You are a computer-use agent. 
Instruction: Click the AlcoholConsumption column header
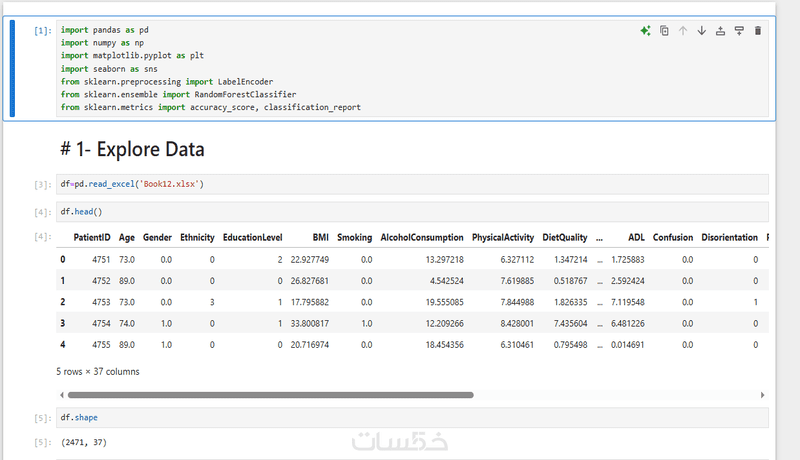coord(422,238)
